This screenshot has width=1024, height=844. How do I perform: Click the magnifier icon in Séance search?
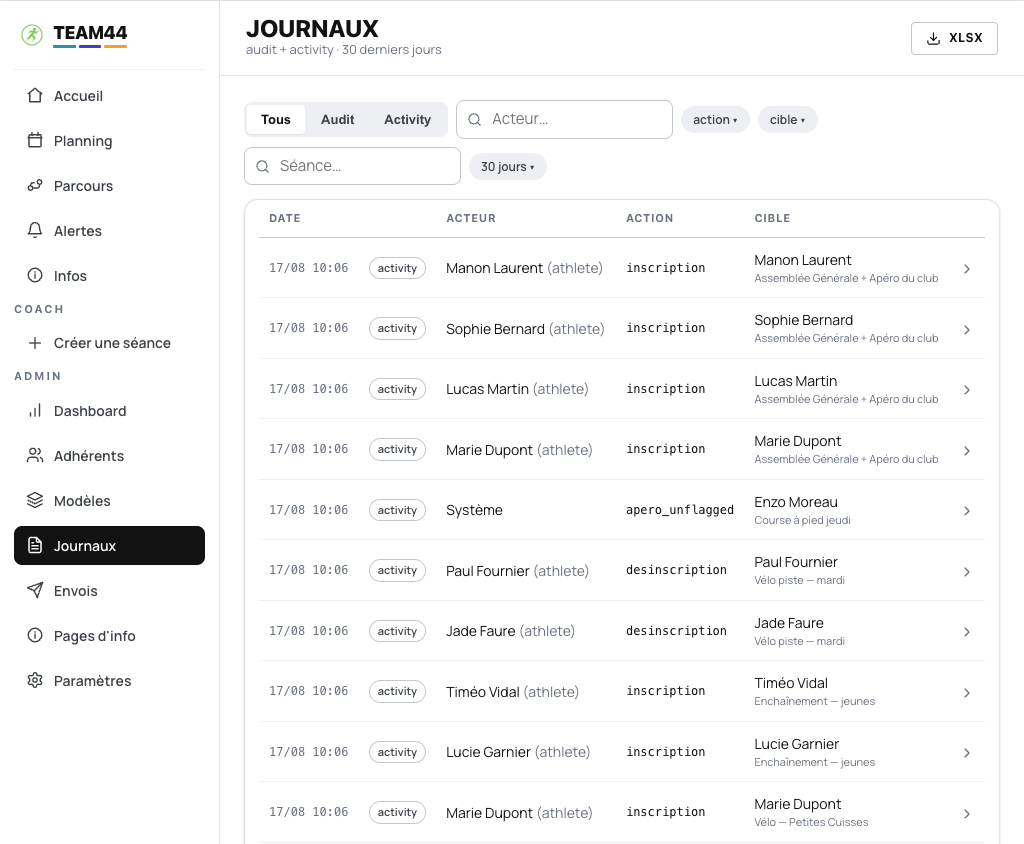click(x=263, y=167)
